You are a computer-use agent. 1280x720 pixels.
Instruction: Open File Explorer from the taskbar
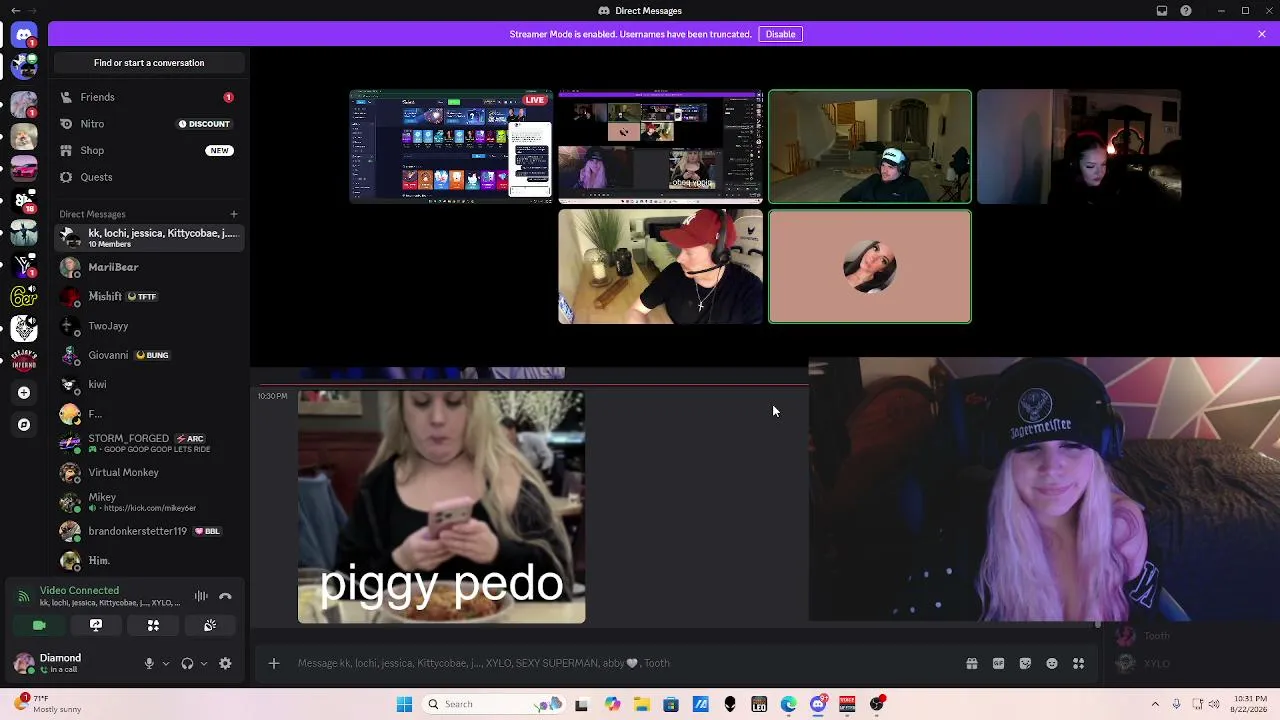642,704
